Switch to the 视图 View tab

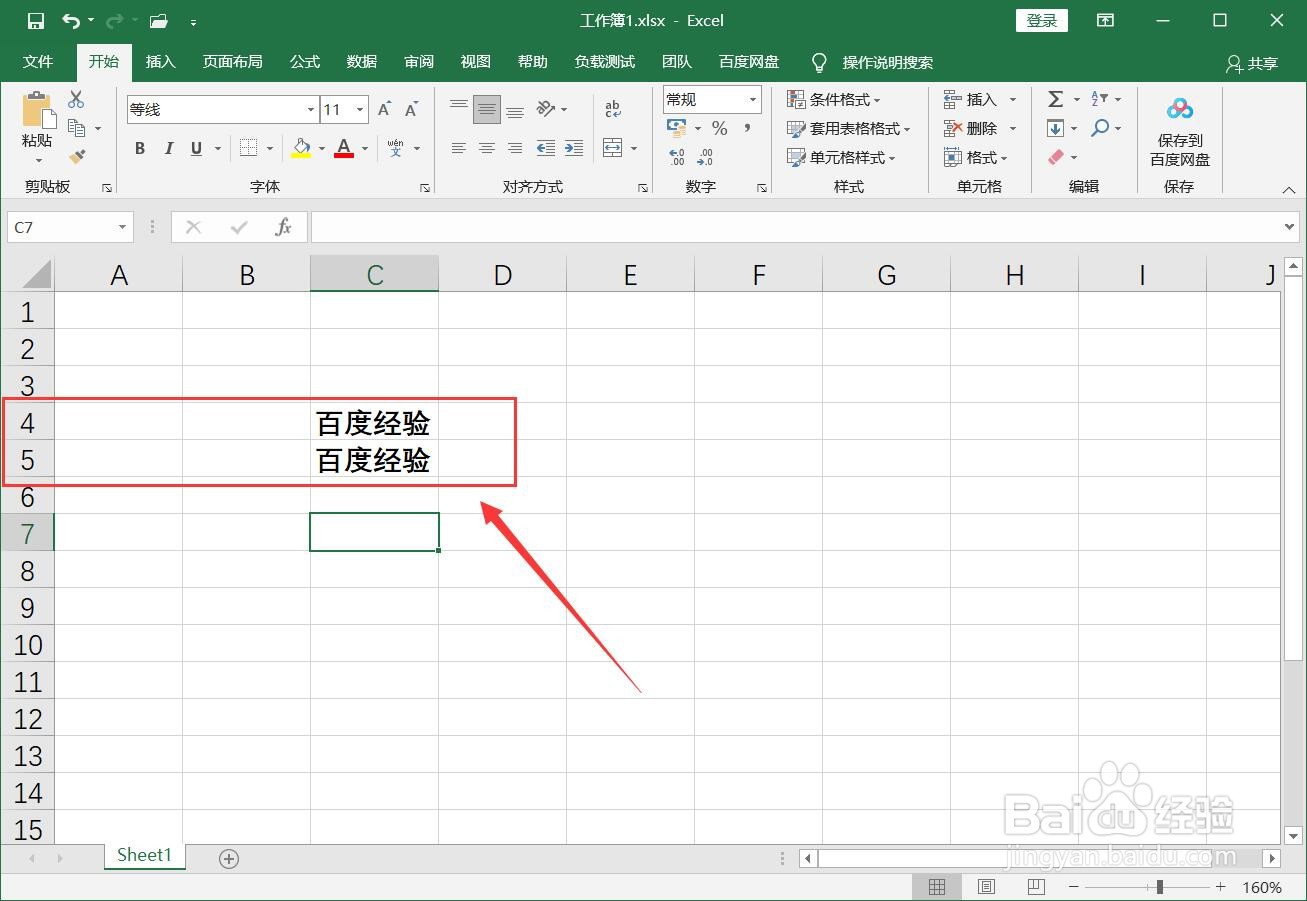pos(475,62)
